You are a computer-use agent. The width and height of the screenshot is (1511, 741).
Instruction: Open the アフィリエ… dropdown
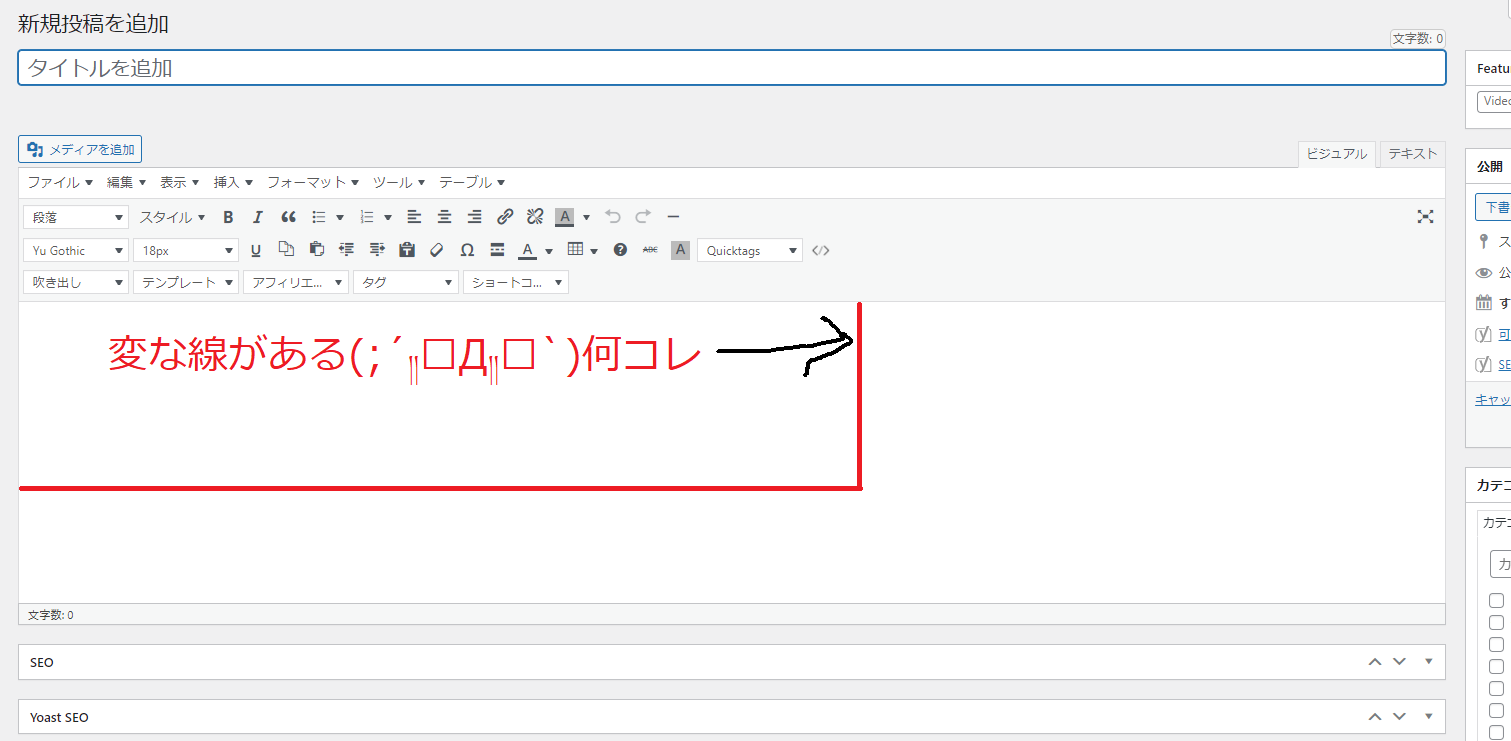pyautogui.click(x=296, y=282)
